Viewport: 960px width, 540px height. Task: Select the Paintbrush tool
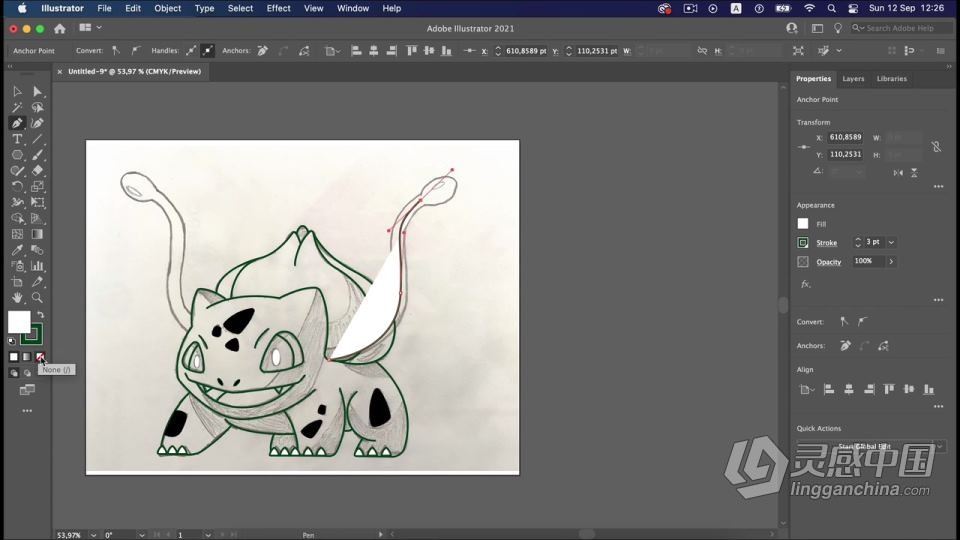pos(37,155)
